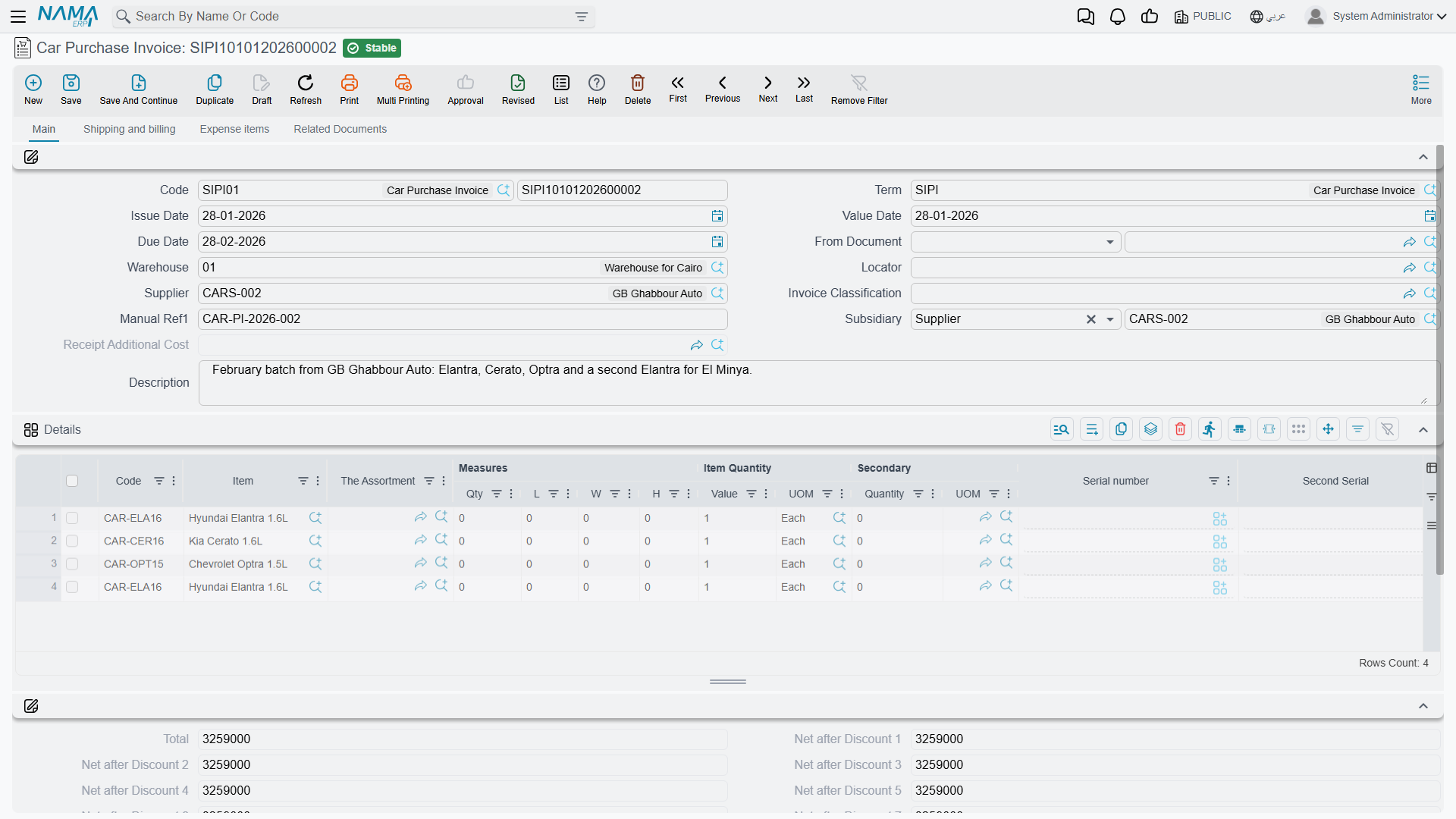
Task: Click the NAMA ERP logo
Action: [68, 16]
